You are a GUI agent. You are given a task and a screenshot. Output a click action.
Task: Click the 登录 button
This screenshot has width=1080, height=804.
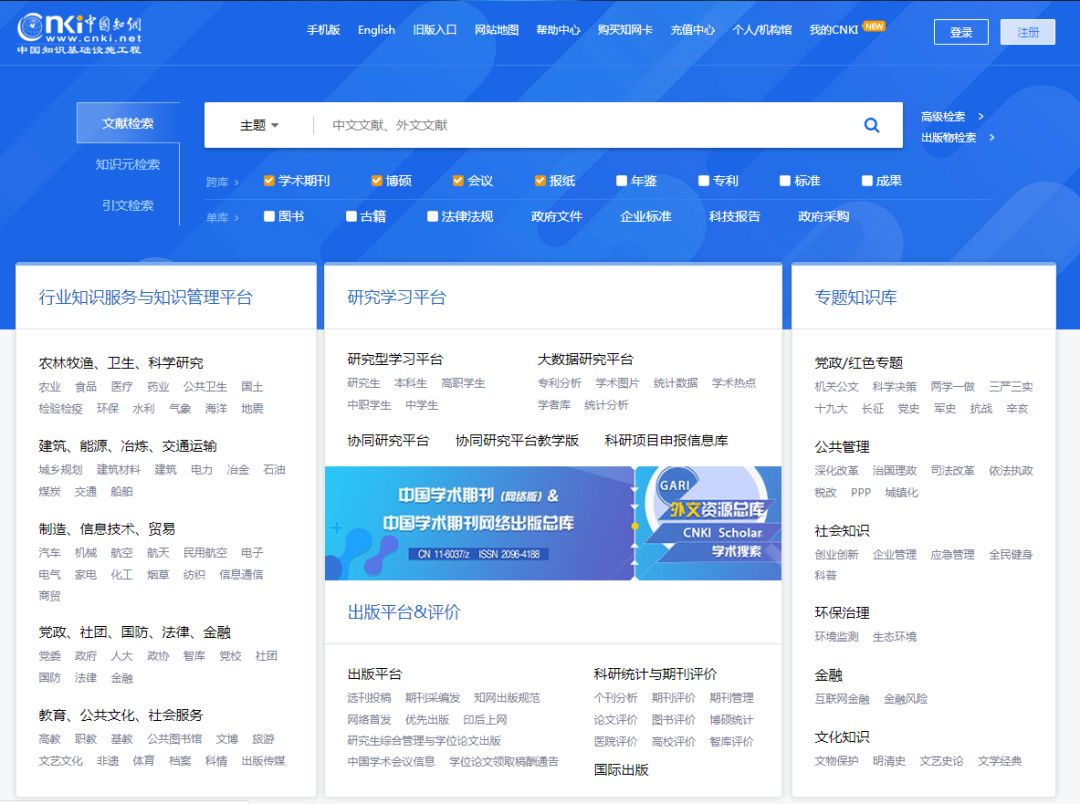pyautogui.click(x=961, y=32)
